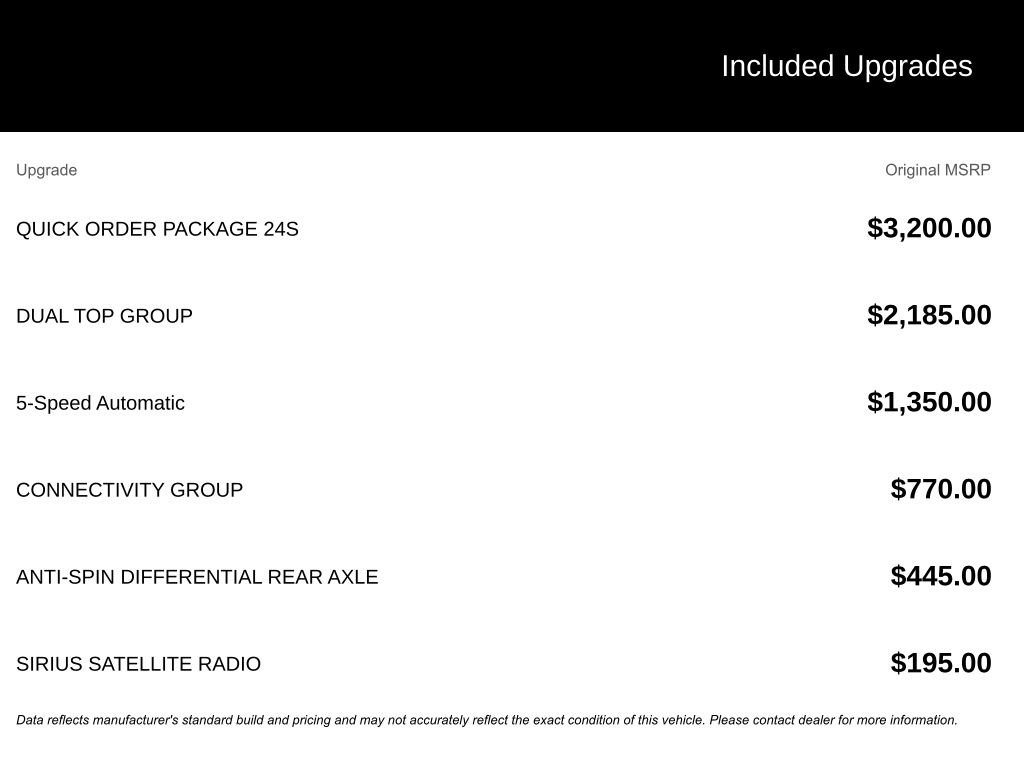Click the $195.00 price value
The image size is (1024, 768).
tap(940, 662)
